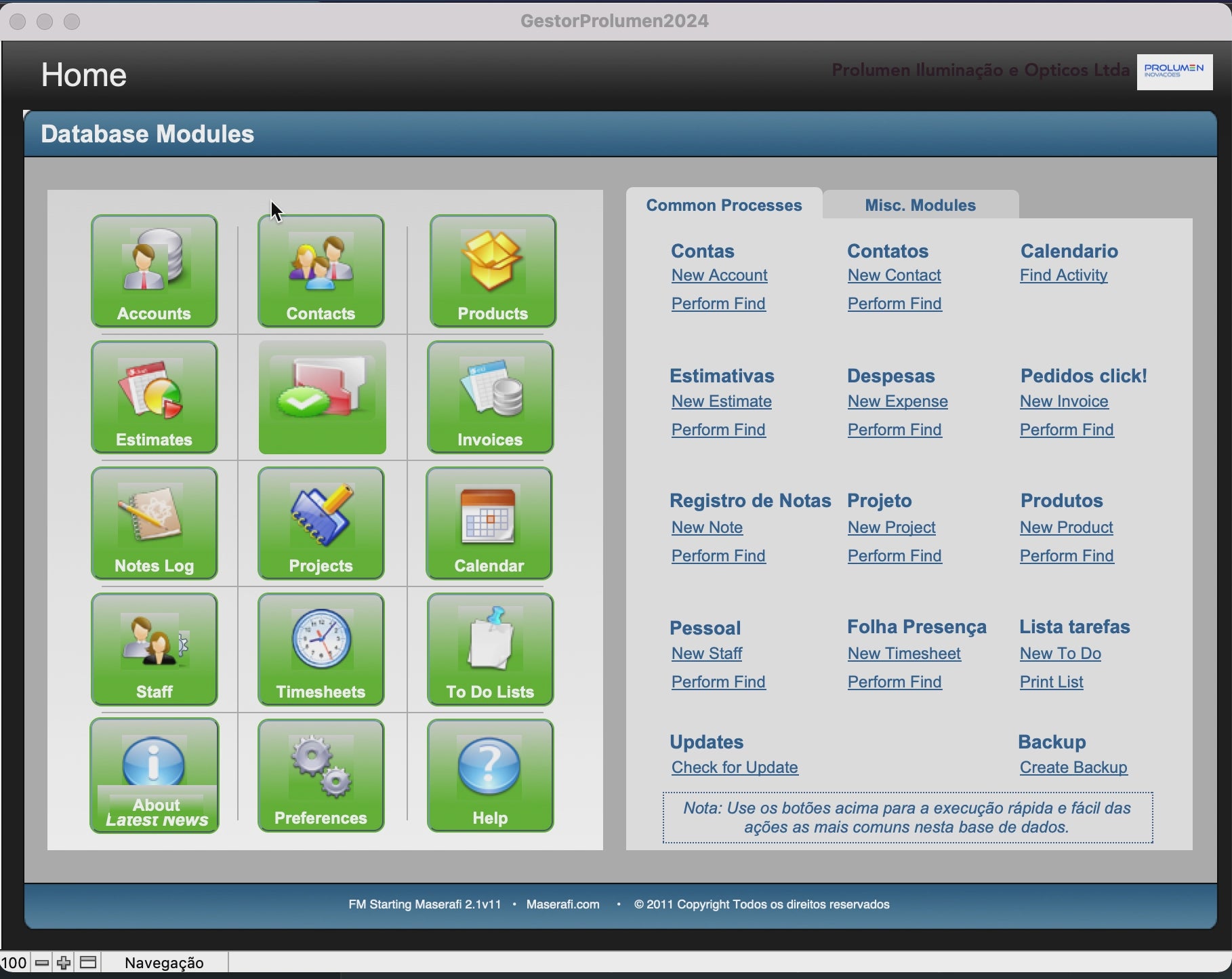Screen dimensions: 1232x979
Task: Open the Projects module
Action: point(321,523)
